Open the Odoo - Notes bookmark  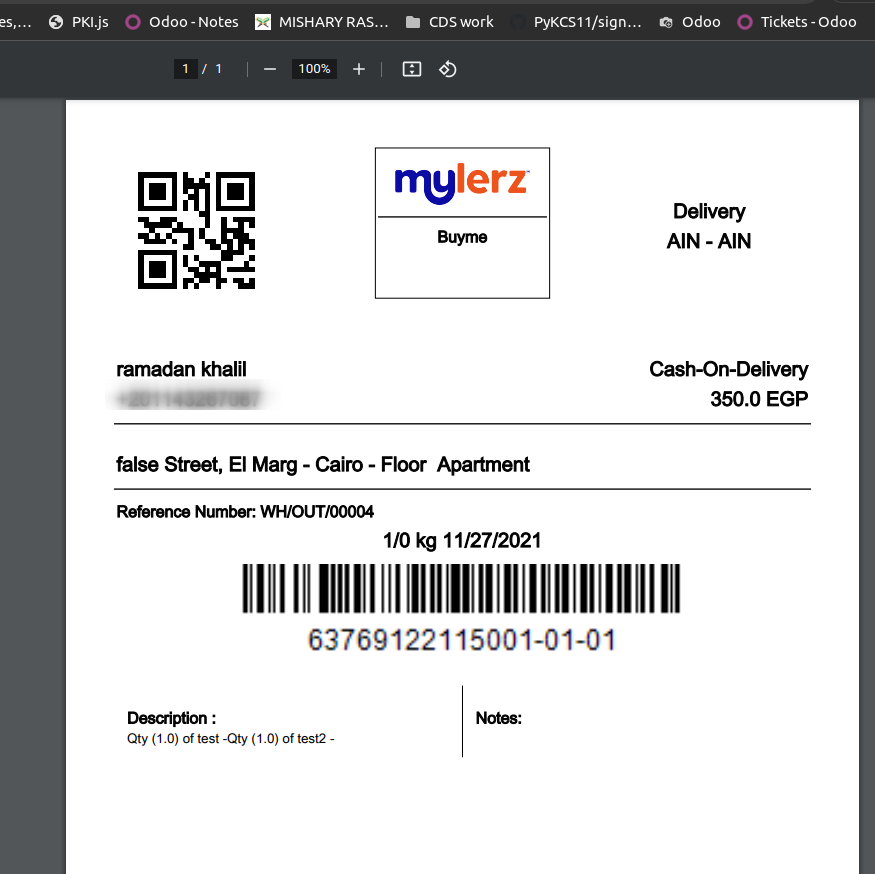182,22
